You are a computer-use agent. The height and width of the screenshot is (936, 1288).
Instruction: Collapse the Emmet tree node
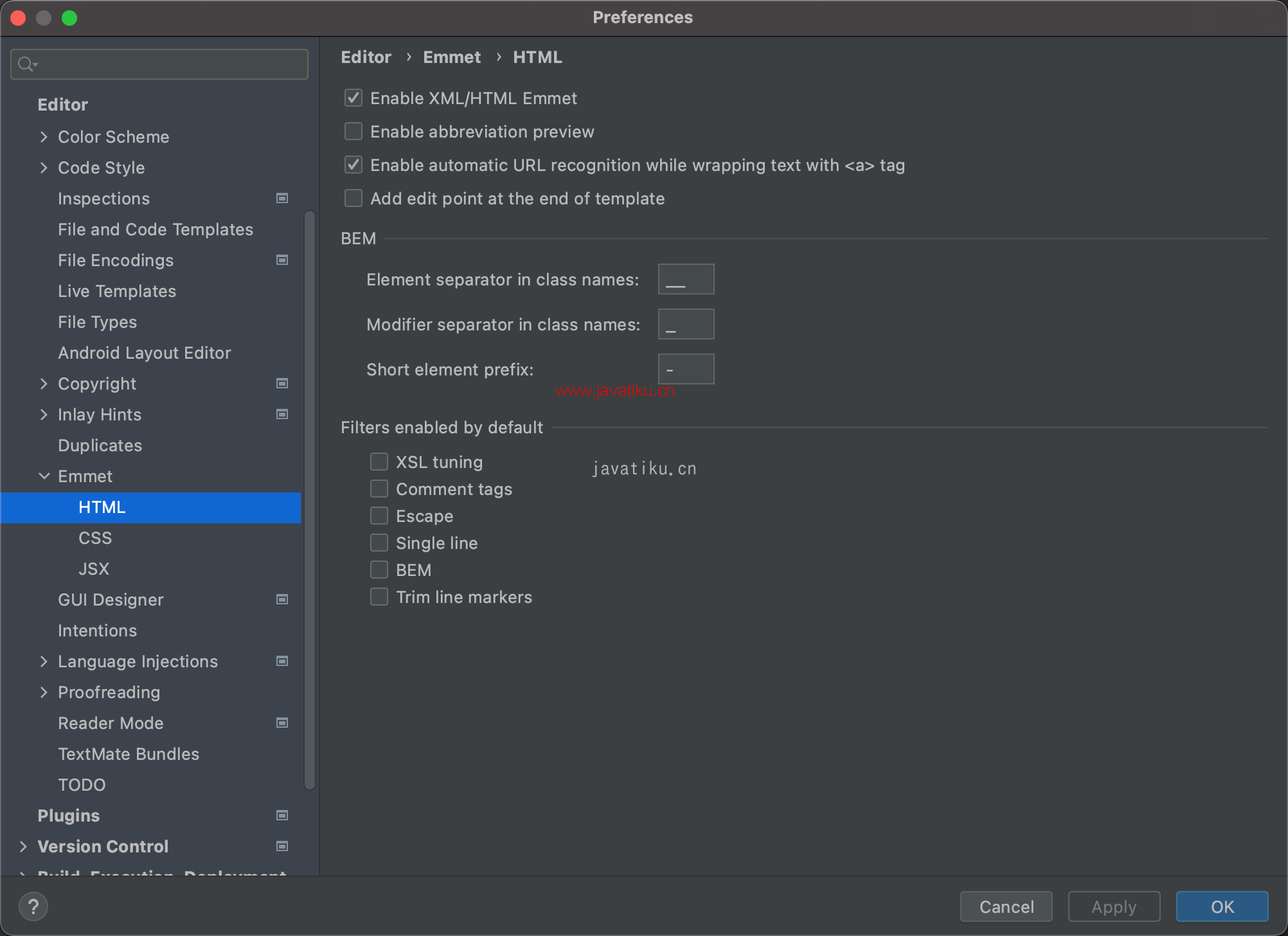(44, 476)
